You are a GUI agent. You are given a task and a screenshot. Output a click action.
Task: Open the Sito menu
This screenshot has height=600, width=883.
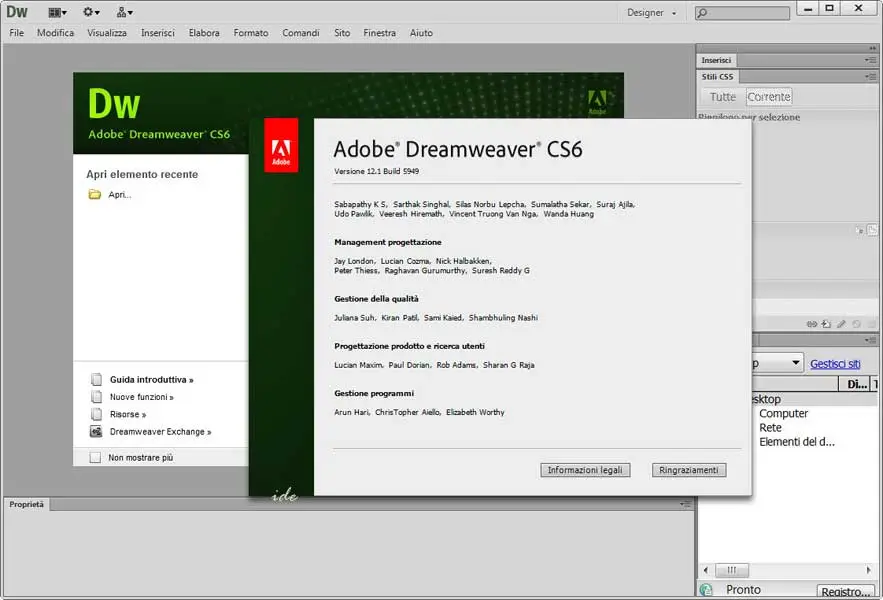point(342,33)
